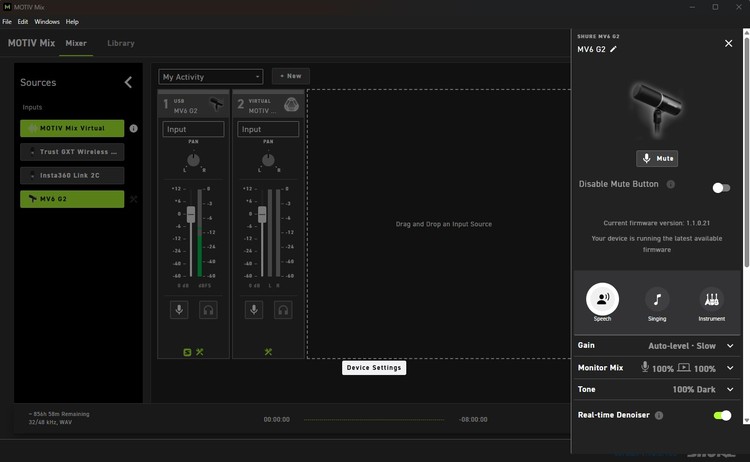Toggle MV6 G2 input source

(x=72, y=199)
